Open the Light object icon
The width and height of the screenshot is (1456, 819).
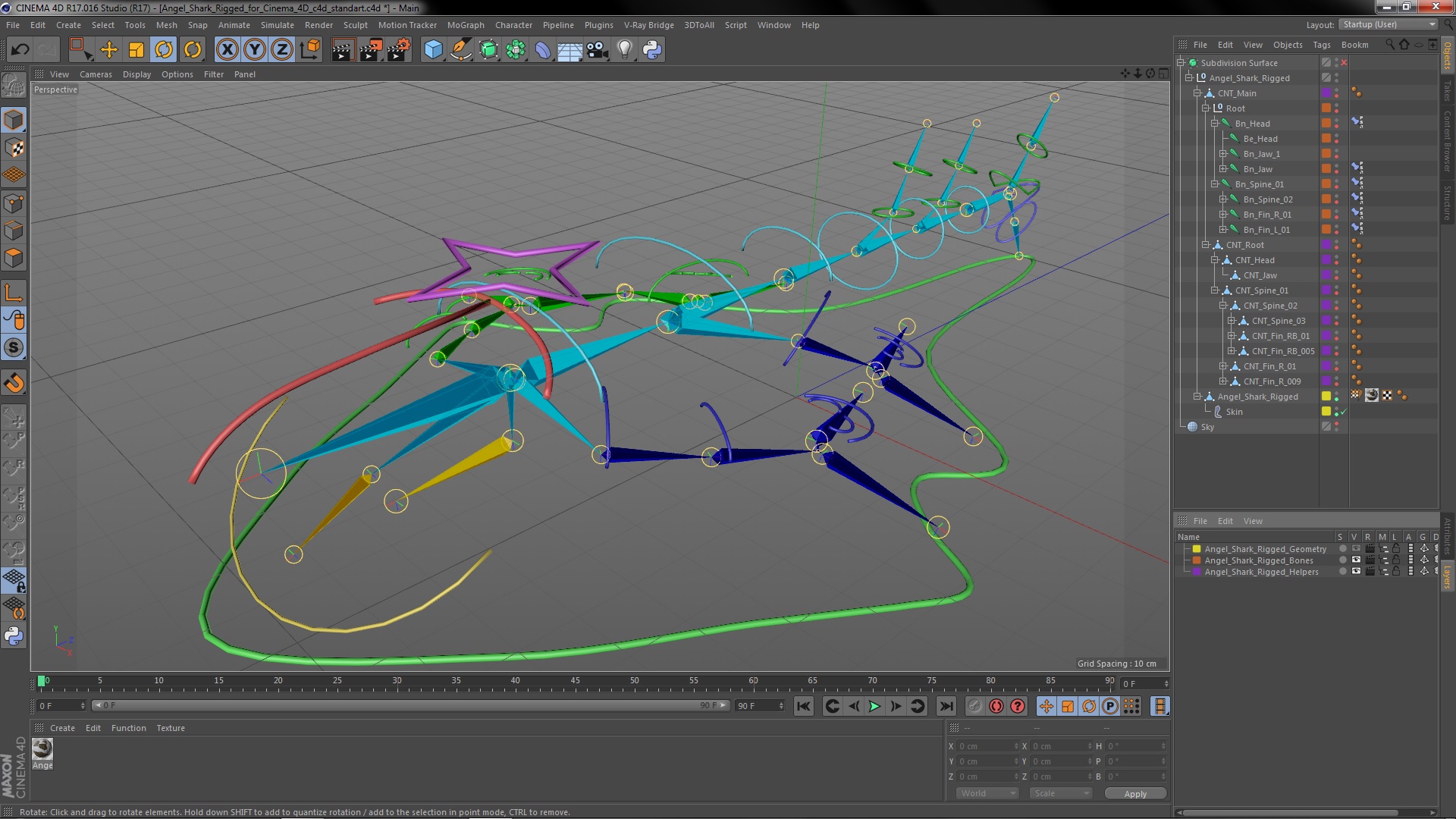point(624,50)
